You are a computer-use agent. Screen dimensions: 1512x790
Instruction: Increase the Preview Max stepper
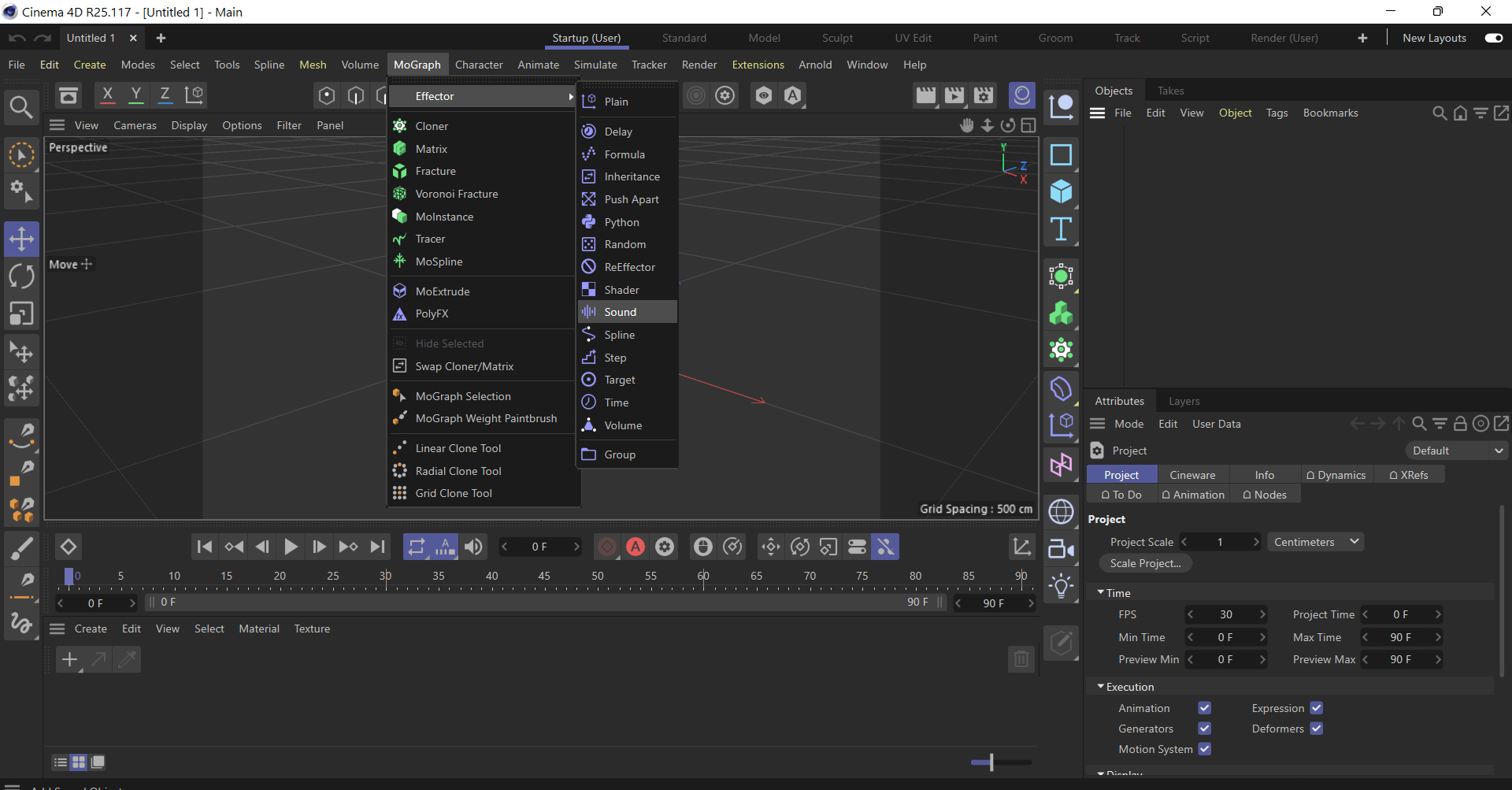tap(1437, 659)
